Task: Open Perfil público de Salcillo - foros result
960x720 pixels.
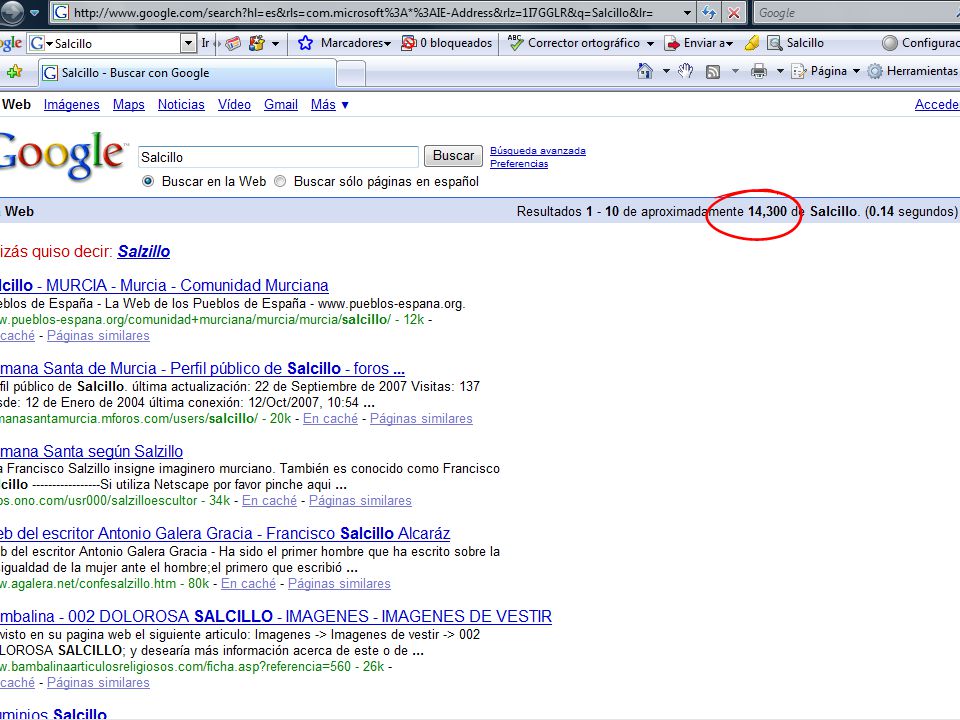Action: pyautogui.click(x=202, y=369)
